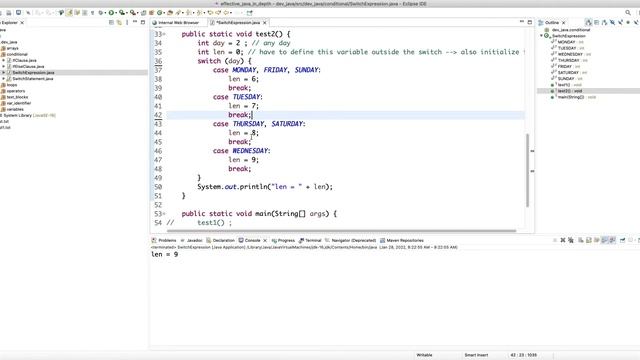Expand SwitchExpression.java in Package Explorer
Screen dimensions: 640x360
pos(4,73)
